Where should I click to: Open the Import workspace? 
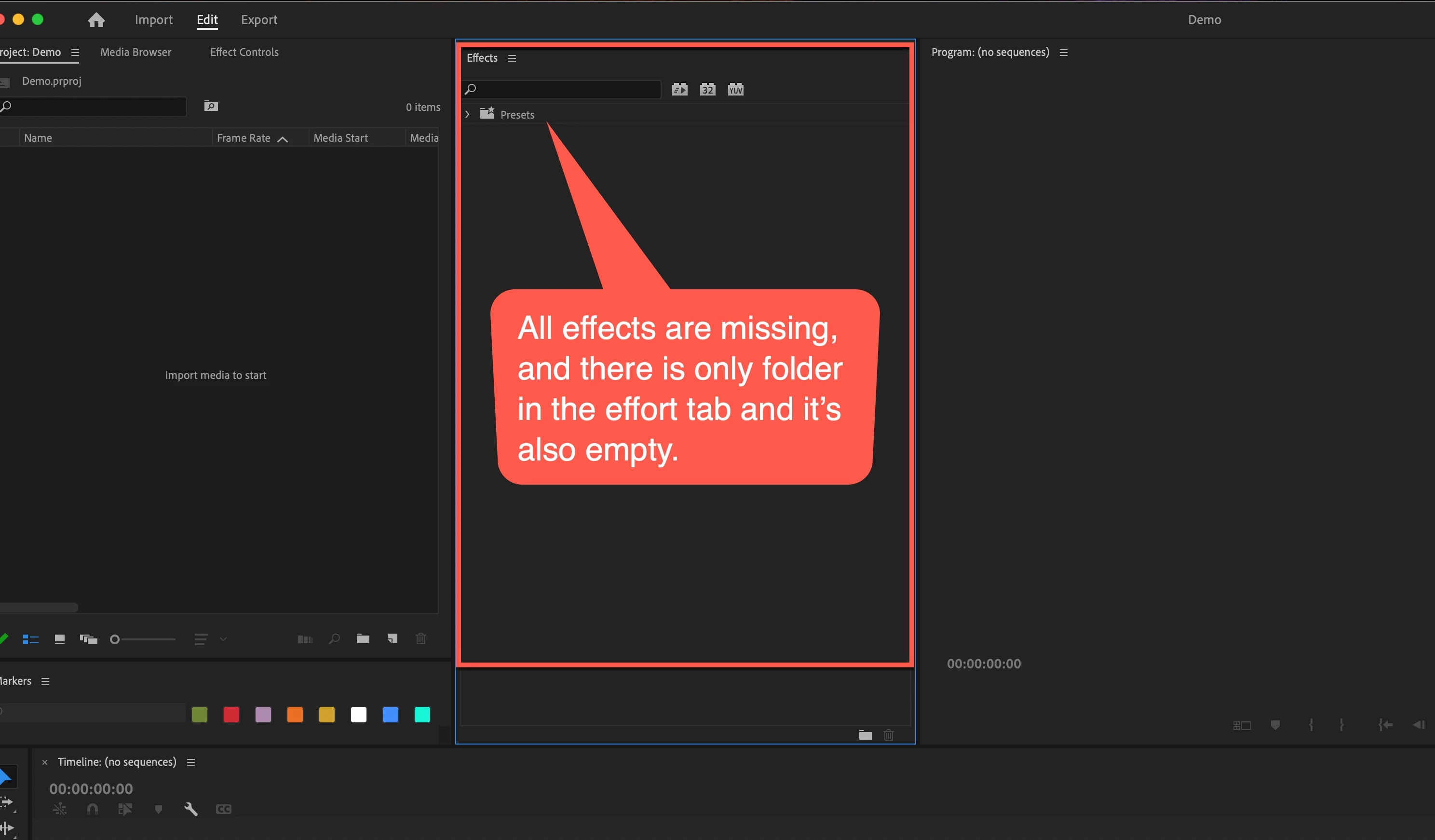(153, 20)
